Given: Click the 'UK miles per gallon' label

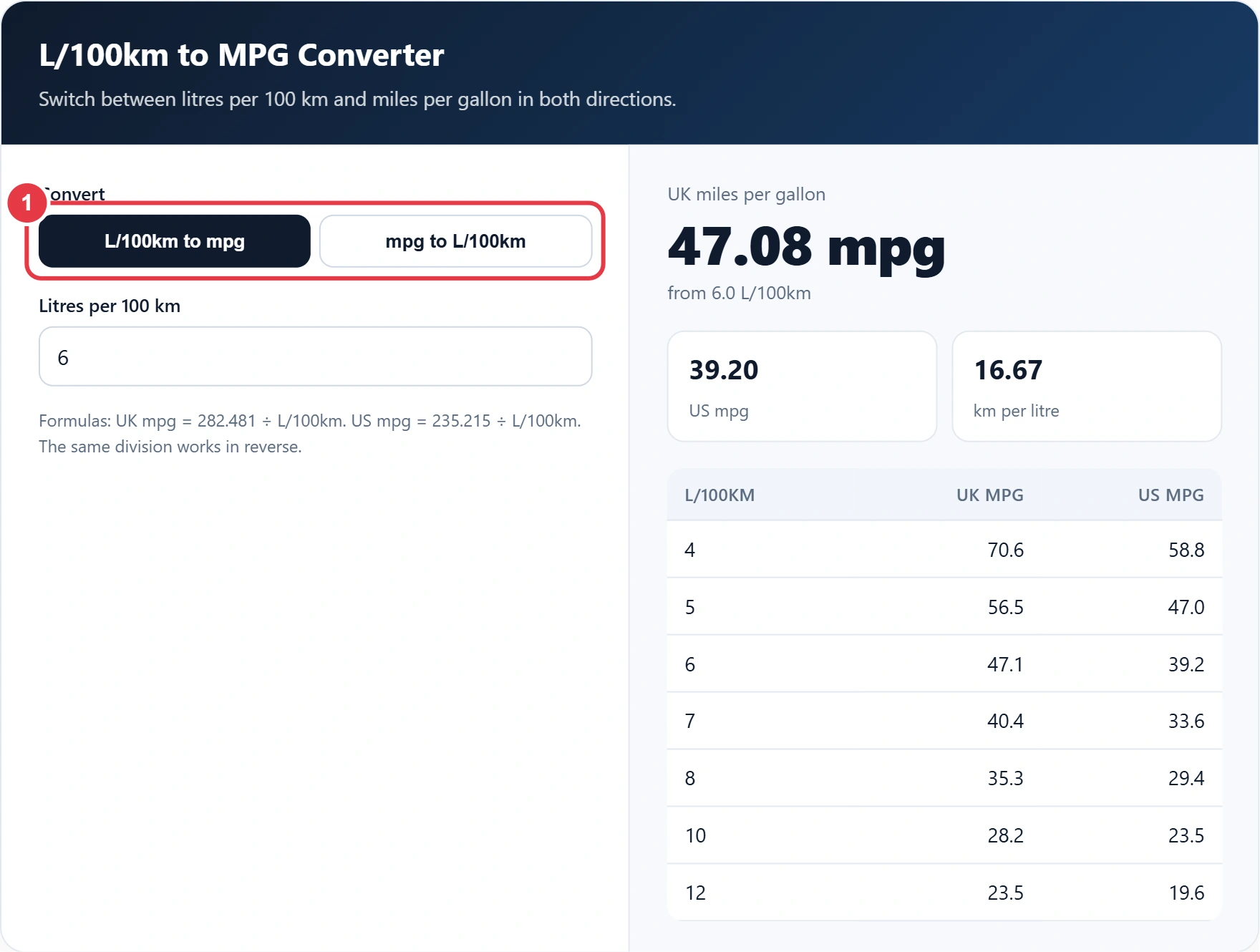Looking at the screenshot, I should point(746,195).
